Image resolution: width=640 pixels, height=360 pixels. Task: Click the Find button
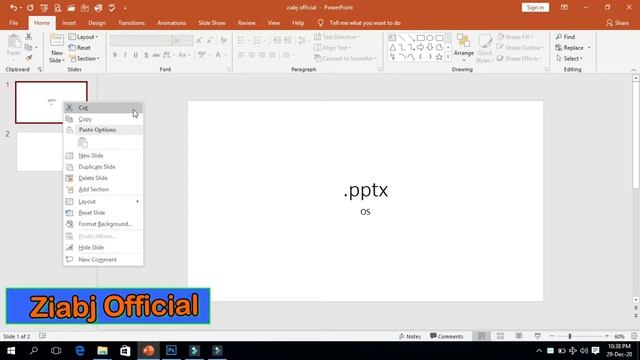[x=565, y=37]
